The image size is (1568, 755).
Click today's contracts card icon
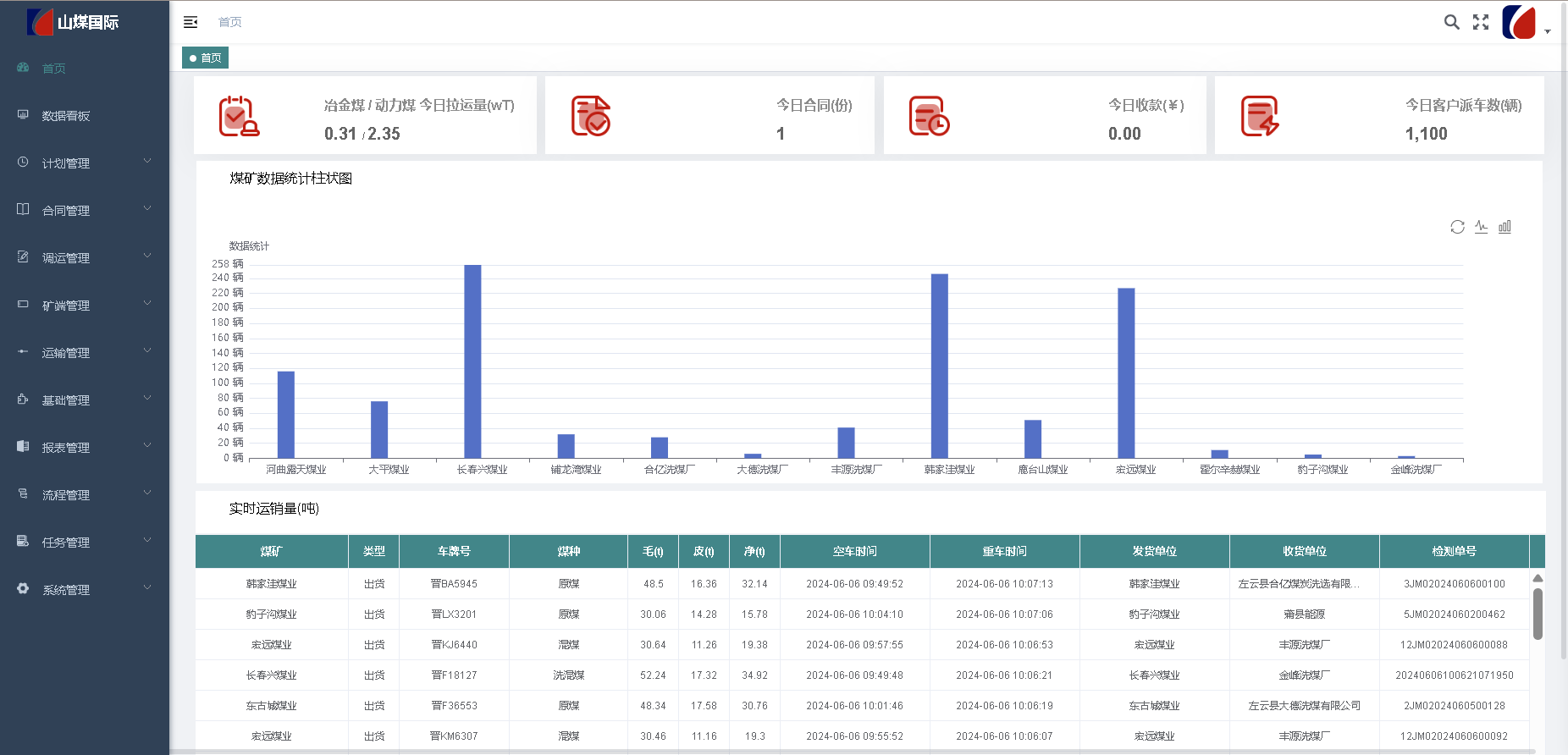click(x=591, y=116)
